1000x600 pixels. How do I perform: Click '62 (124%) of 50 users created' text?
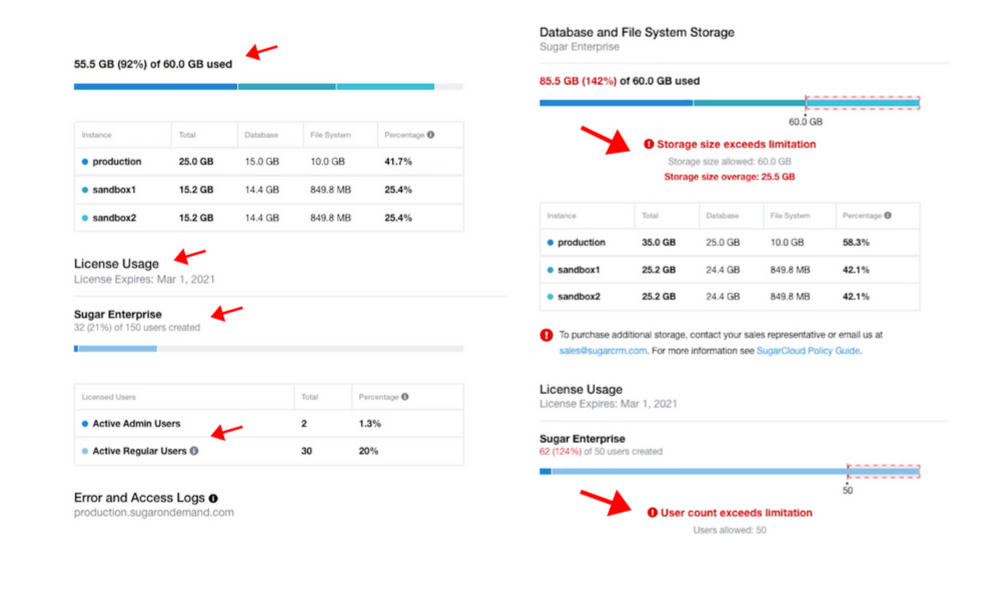(x=601, y=451)
